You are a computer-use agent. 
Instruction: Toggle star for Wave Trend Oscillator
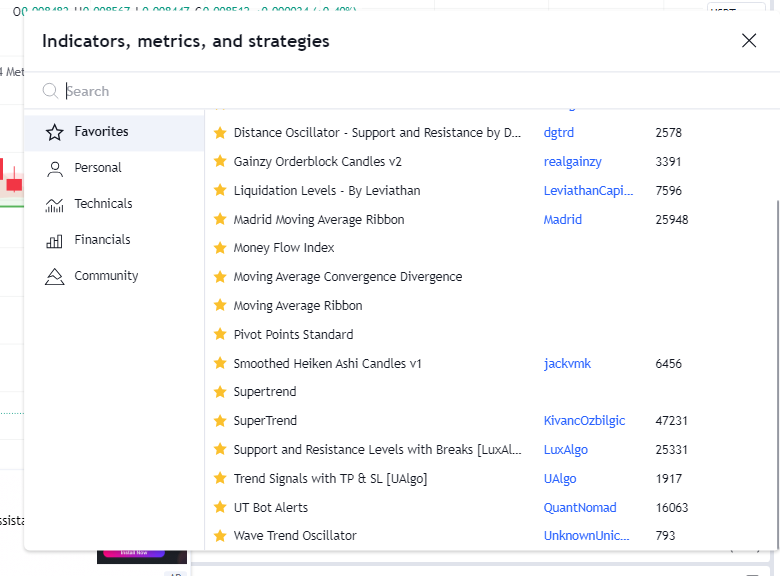point(220,535)
